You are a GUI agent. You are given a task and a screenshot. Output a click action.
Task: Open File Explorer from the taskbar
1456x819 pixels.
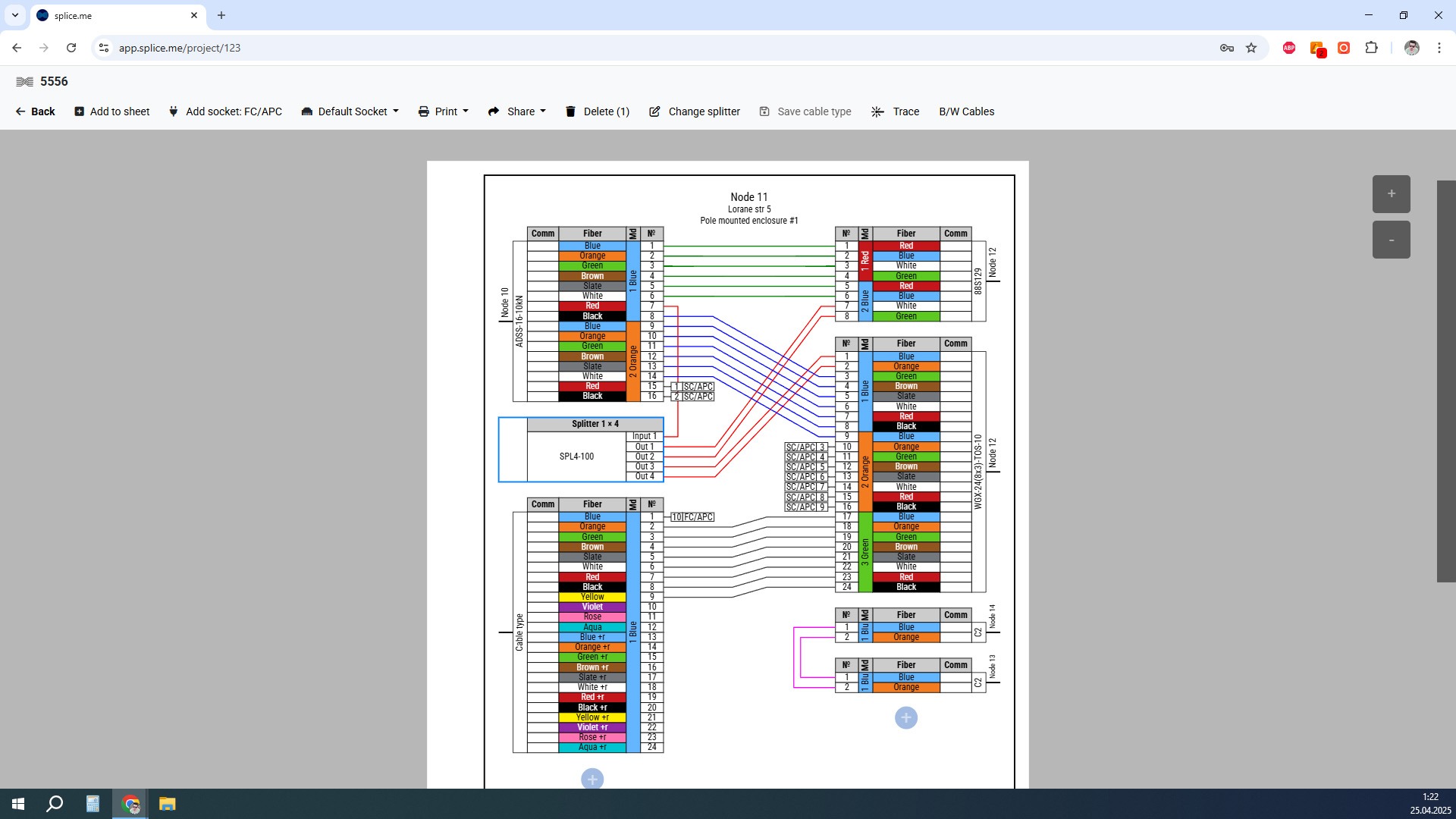(x=167, y=804)
